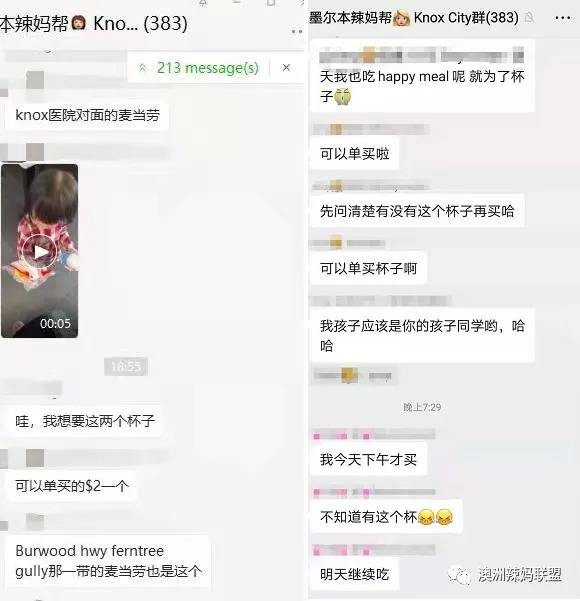The image size is (580, 601).
Task: Open the three-dot menu in Knox City chat
Action: 562,18
